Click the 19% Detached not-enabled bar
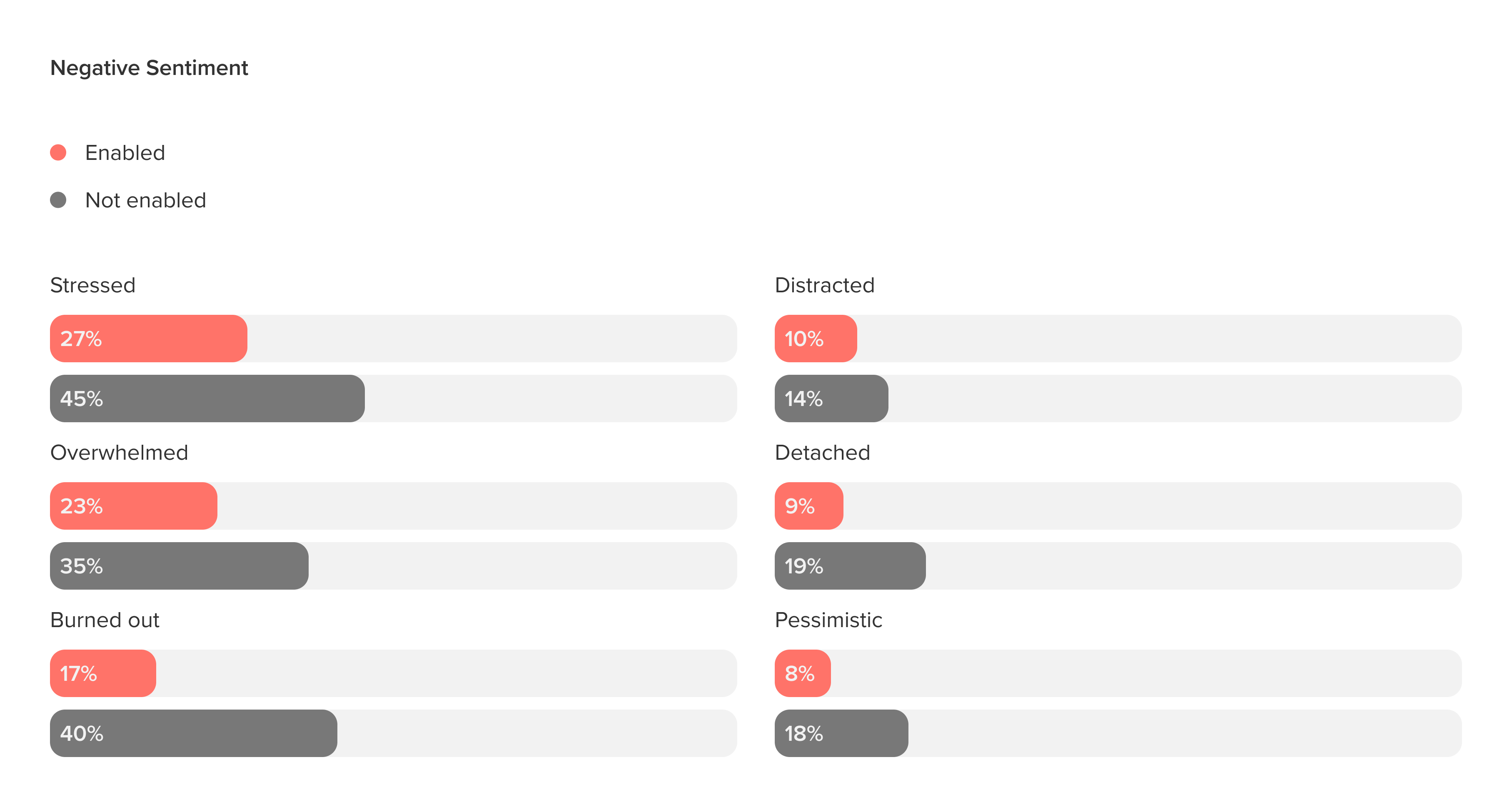 851,566
